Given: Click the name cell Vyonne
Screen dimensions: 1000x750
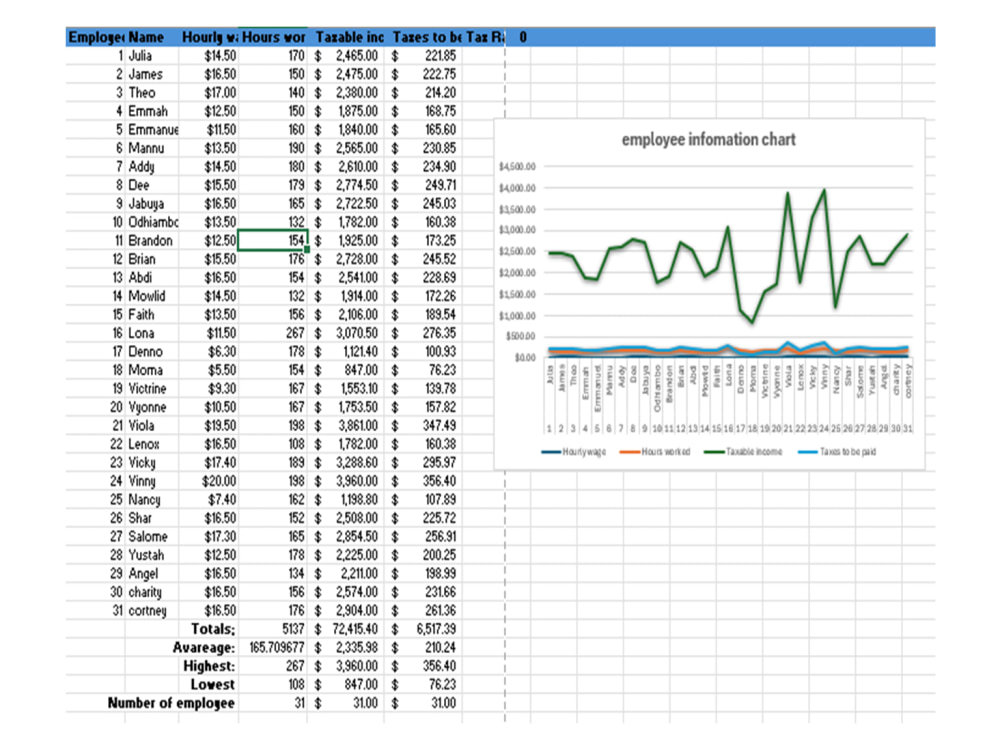Looking at the screenshot, I should pyautogui.click(x=152, y=407).
